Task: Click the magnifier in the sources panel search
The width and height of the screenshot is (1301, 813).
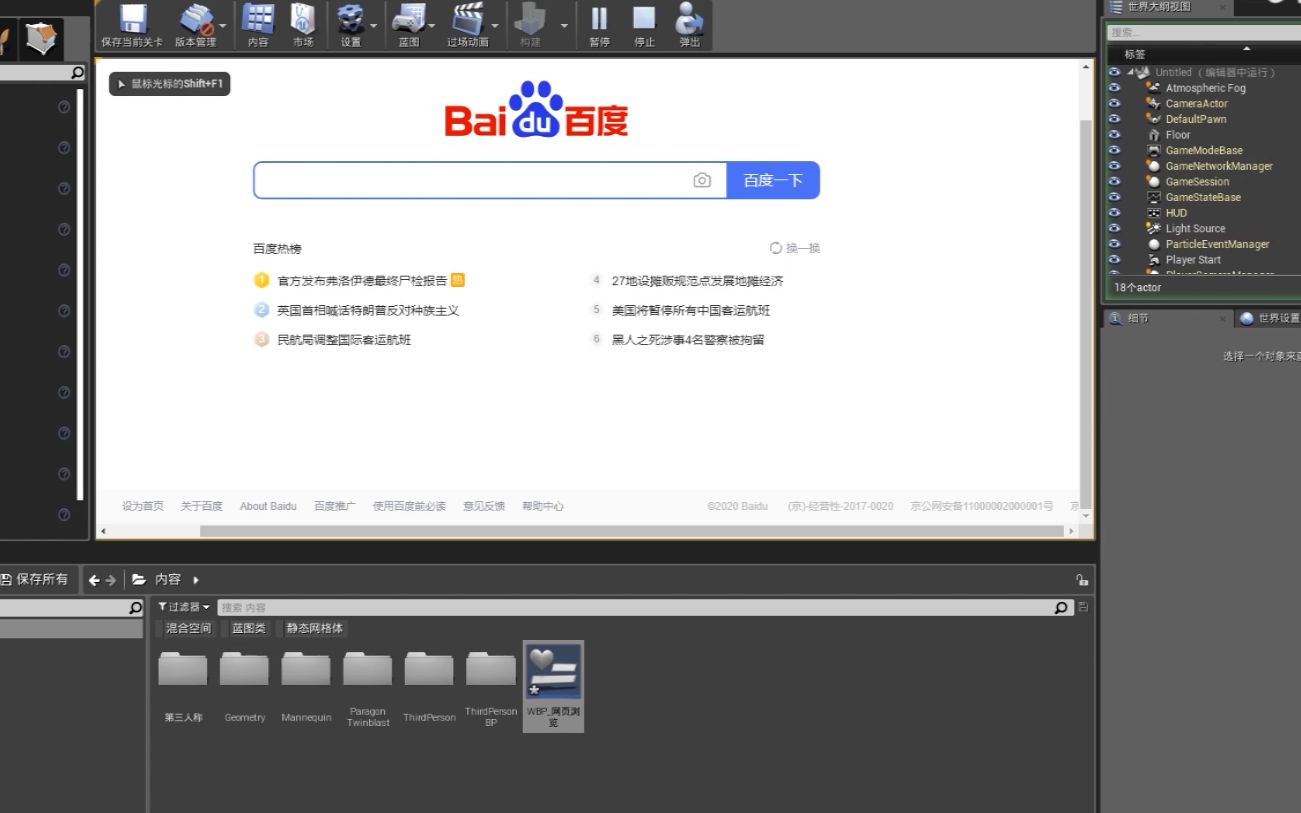Action: [136, 608]
